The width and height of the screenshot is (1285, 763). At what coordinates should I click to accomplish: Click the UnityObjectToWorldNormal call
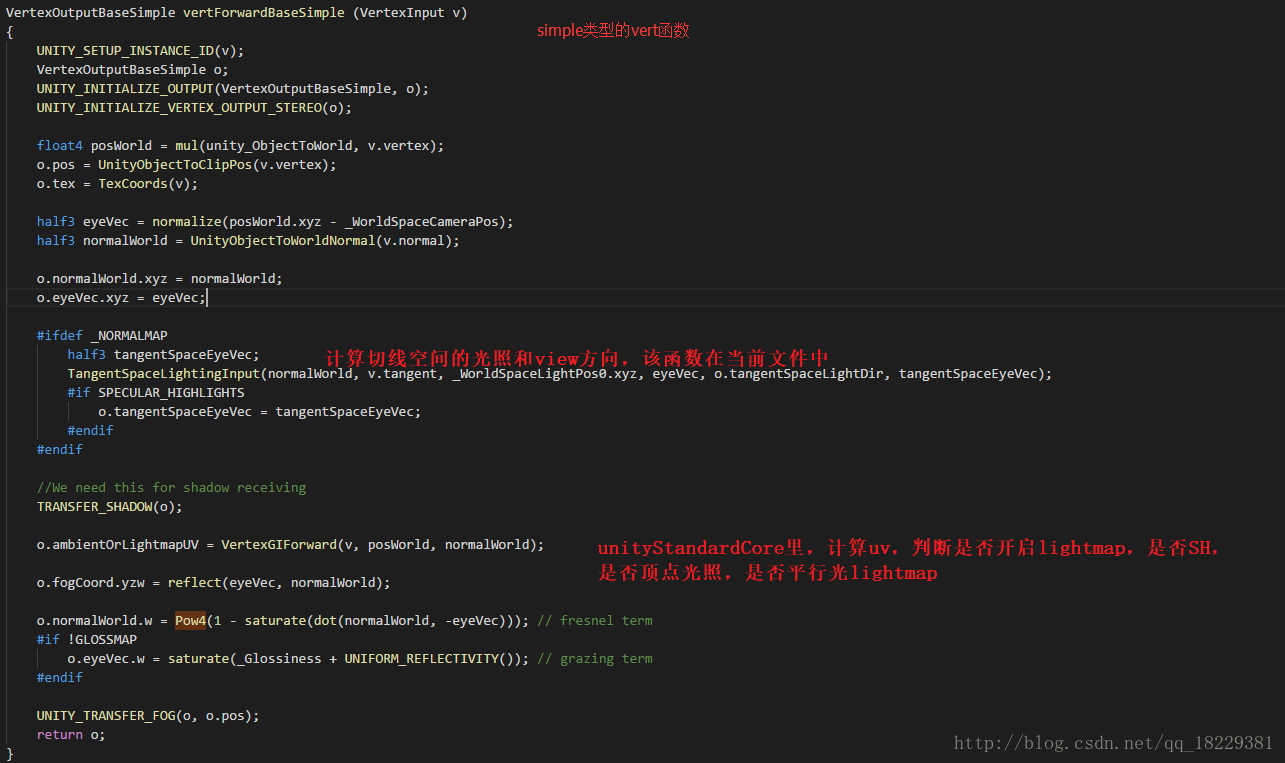click(x=279, y=241)
